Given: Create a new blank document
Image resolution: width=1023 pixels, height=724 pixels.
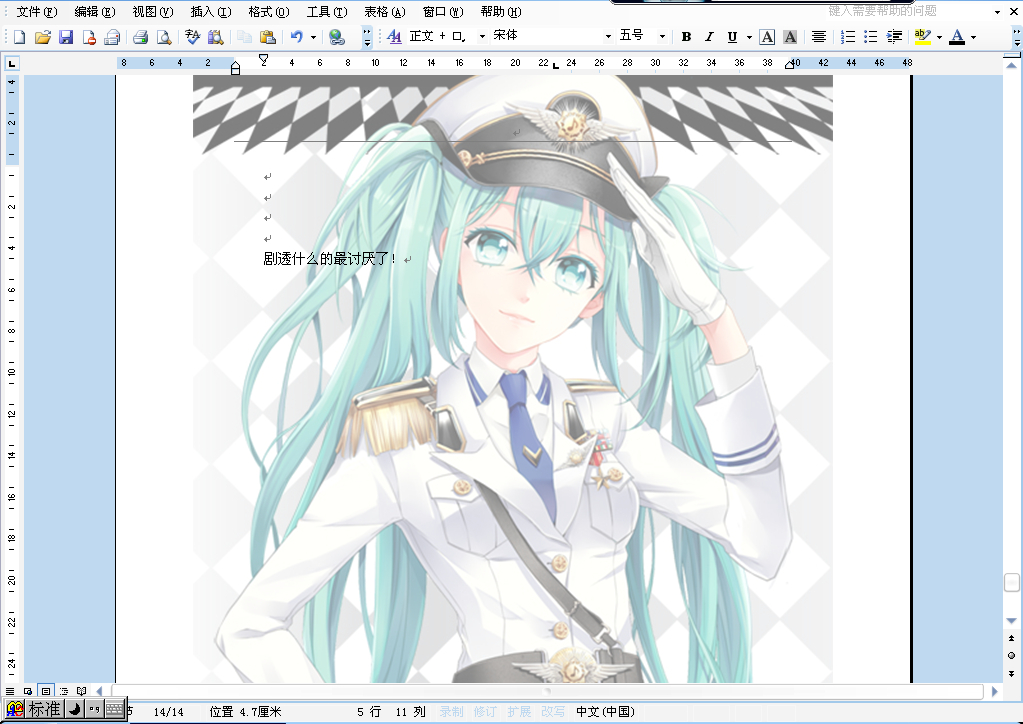Looking at the screenshot, I should [20, 37].
